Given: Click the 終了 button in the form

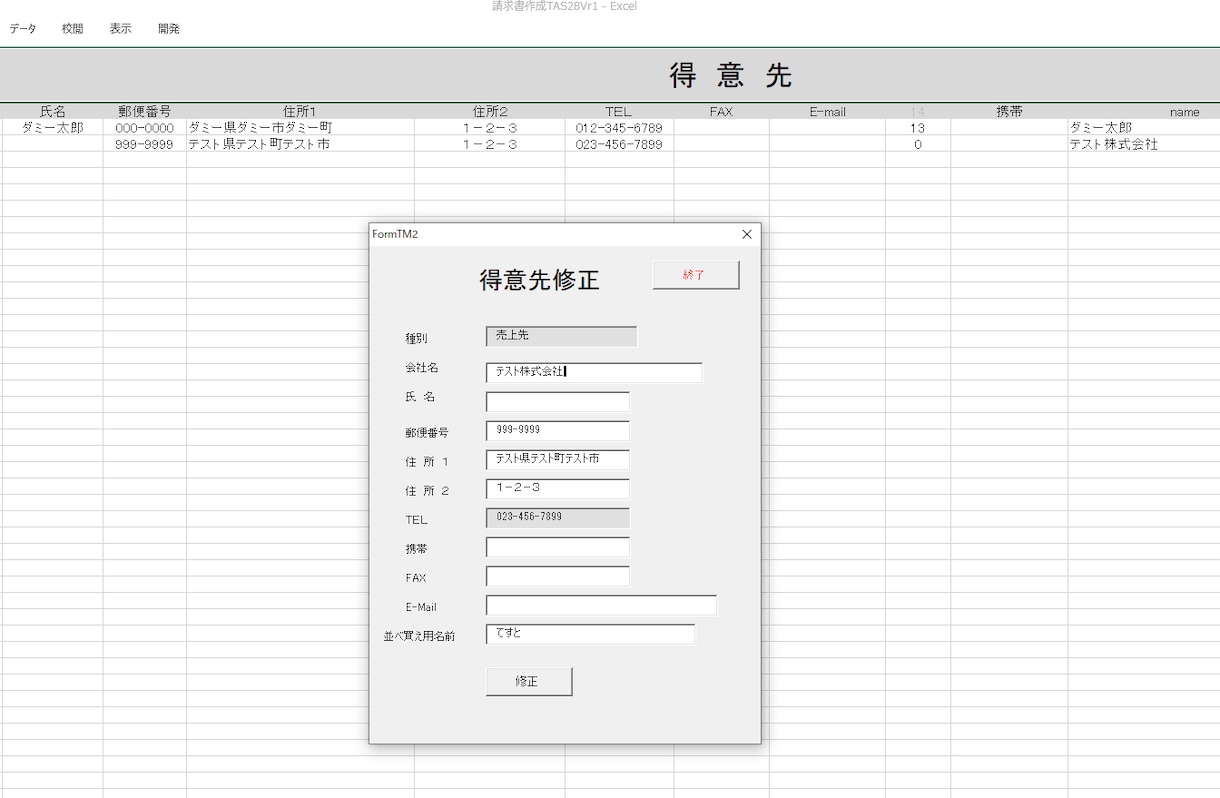Looking at the screenshot, I should click(696, 275).
